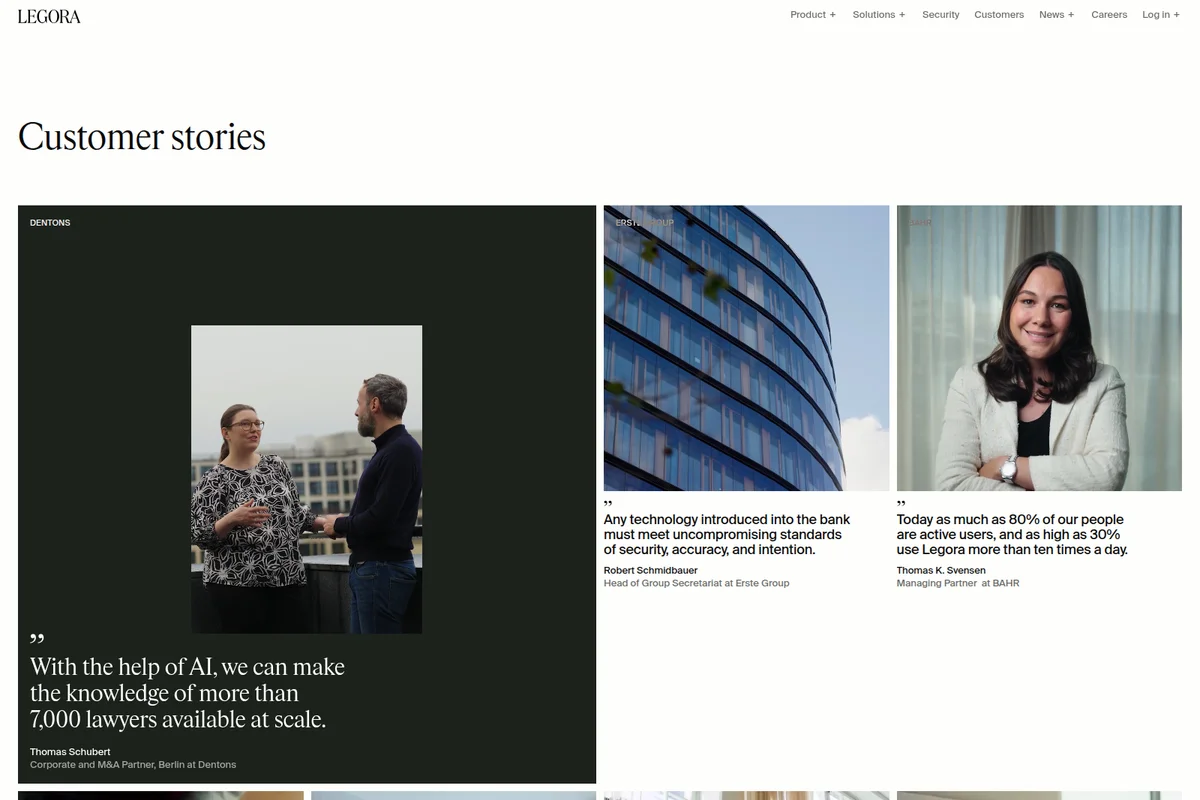The height and width of the screenshot is (800, 1200).
Task: Click the LEGORA logo
Action: pyautogui.click(x=48, y=16)
